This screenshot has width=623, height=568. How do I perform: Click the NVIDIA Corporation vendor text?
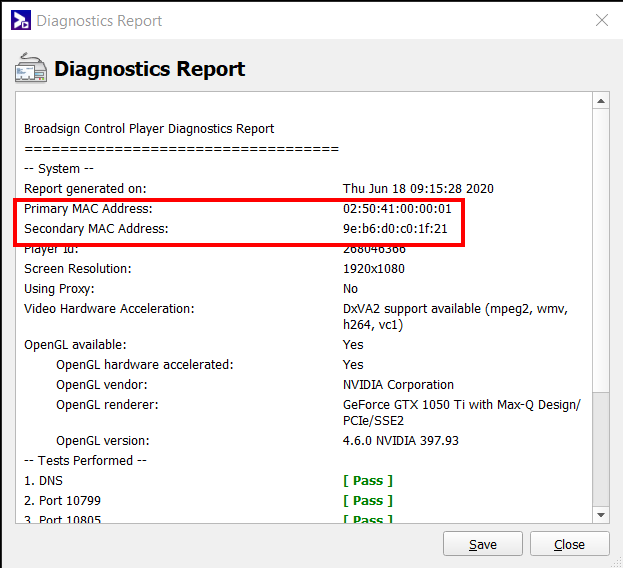400,385
